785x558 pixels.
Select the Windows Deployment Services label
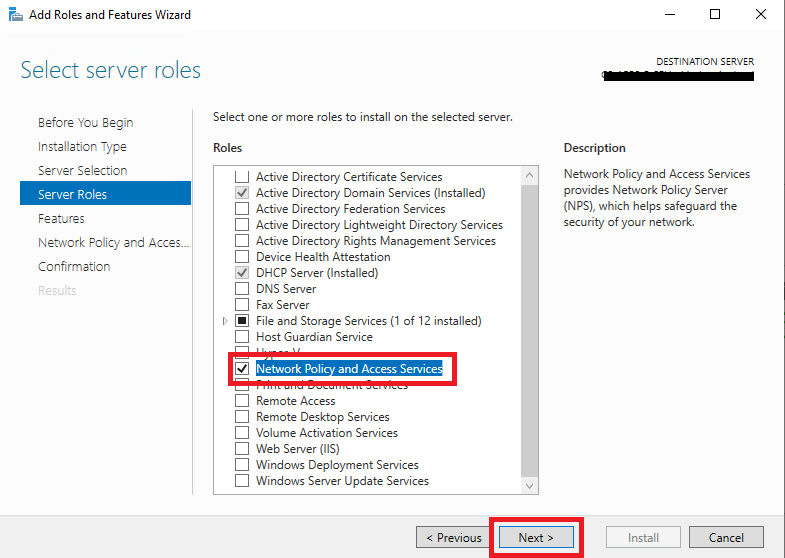coord(337,465)
